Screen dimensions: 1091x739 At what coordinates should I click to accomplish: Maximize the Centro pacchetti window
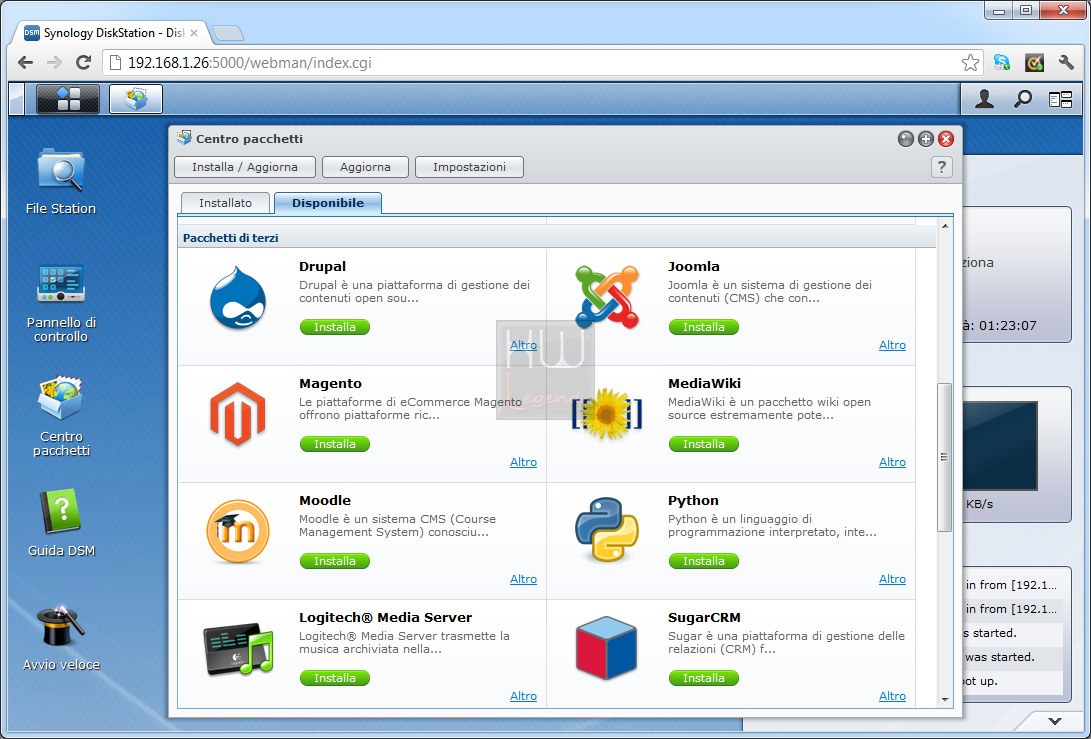(925, 139)
